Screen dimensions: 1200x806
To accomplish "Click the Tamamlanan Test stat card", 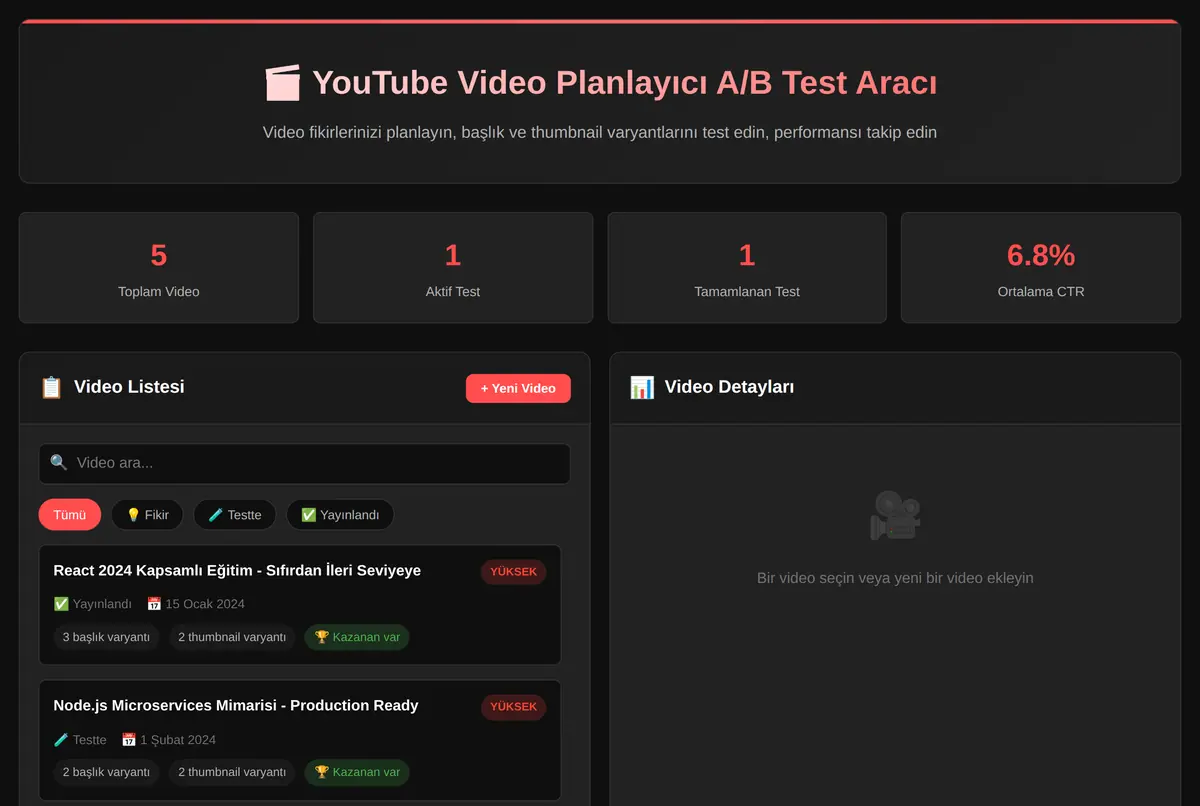I will point(747,268).
